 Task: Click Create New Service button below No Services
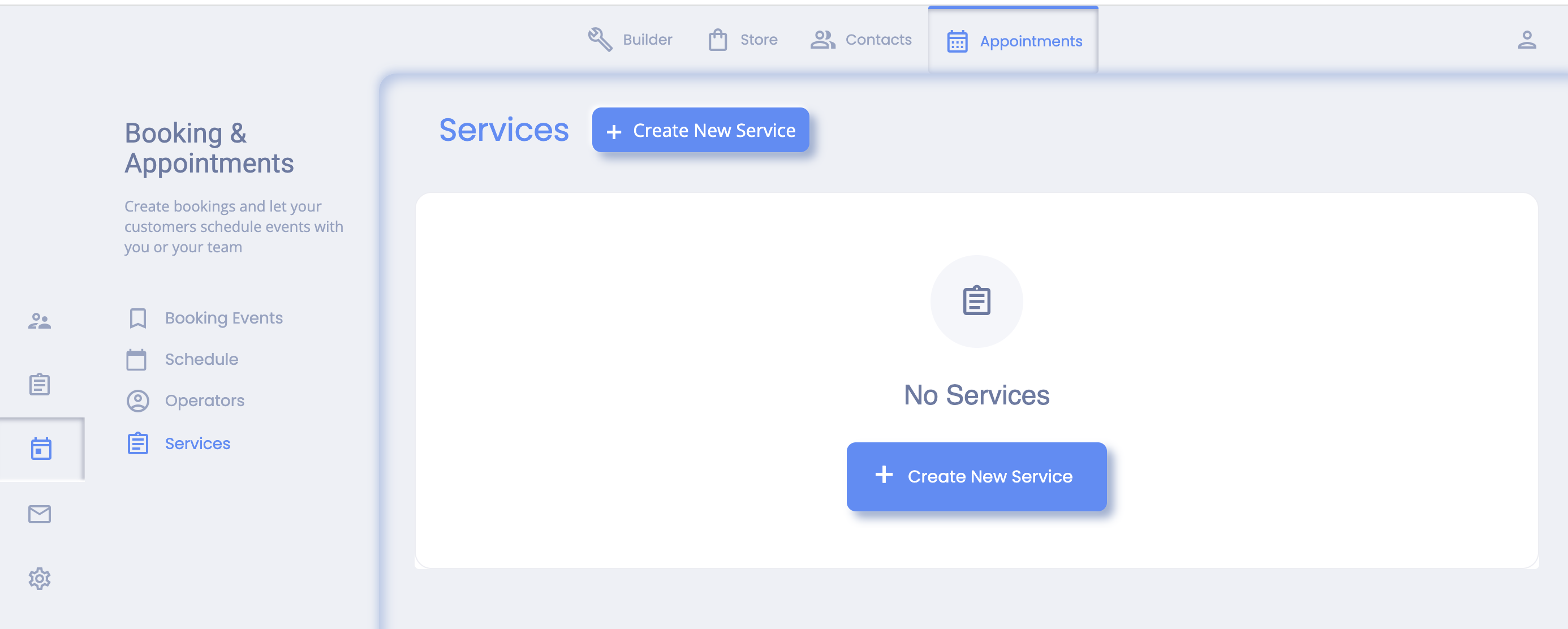tap(976, 476)
